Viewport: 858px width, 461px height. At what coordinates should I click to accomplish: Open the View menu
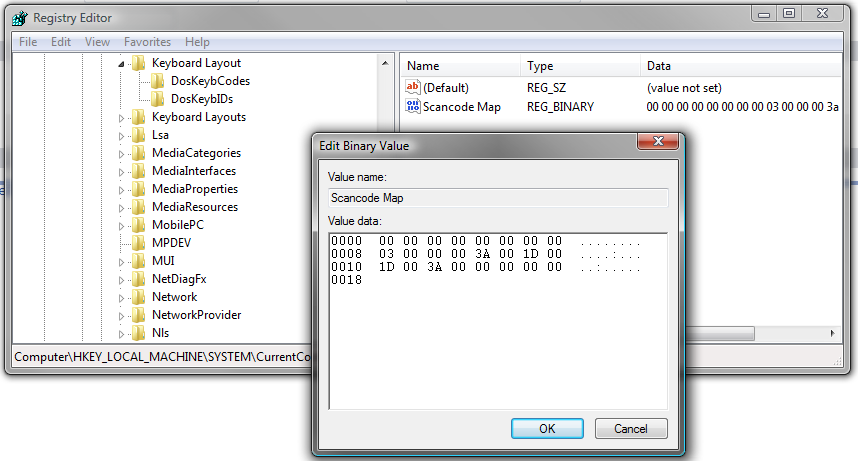[x=97, y=42]
